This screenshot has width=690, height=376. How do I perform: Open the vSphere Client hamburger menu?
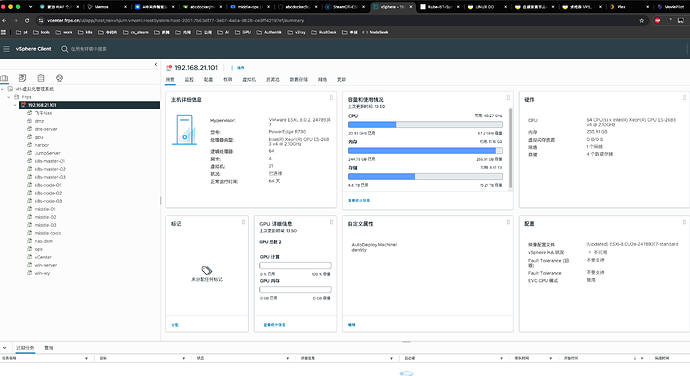tap(6, 49)
